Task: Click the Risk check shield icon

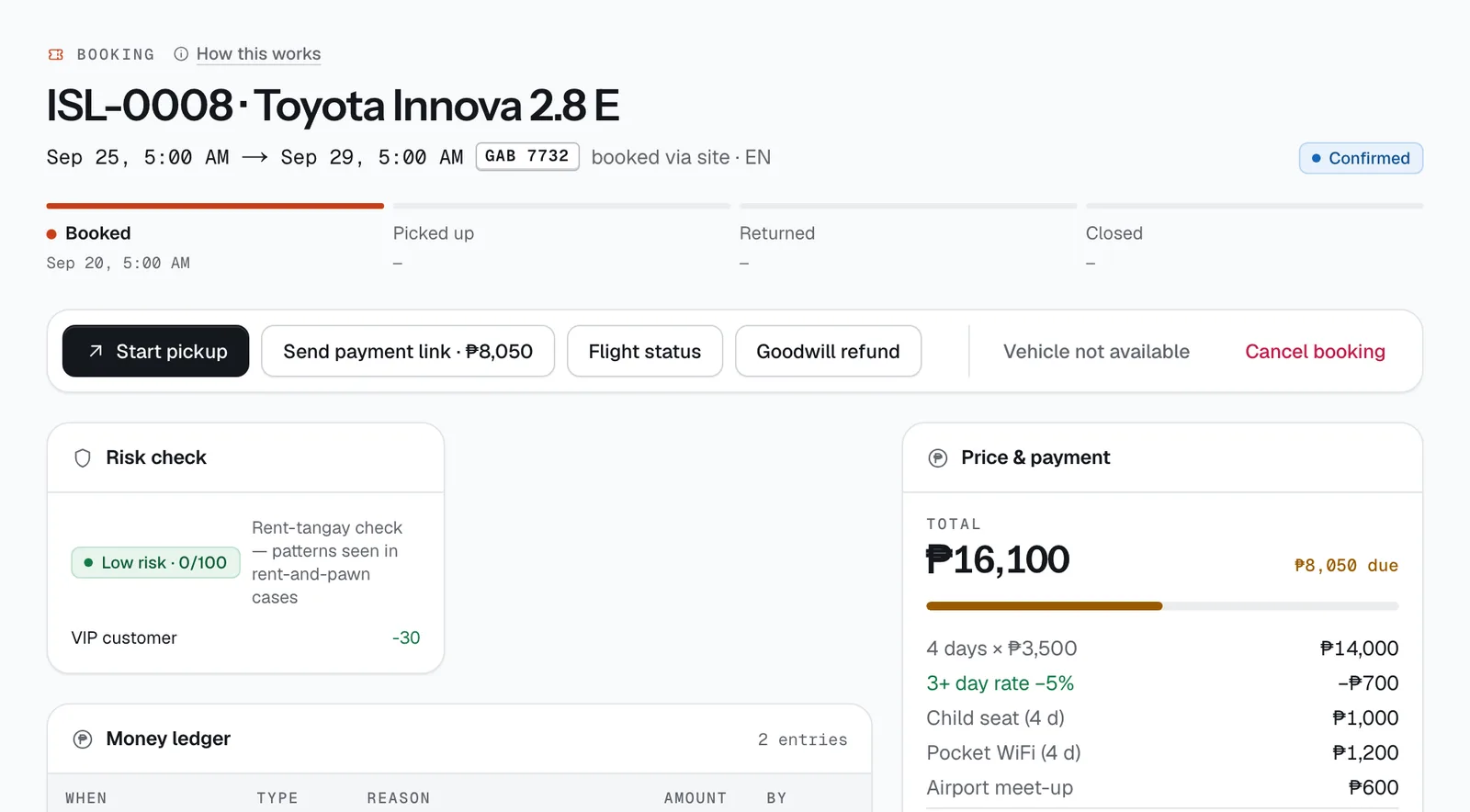Action: (83, 457)
